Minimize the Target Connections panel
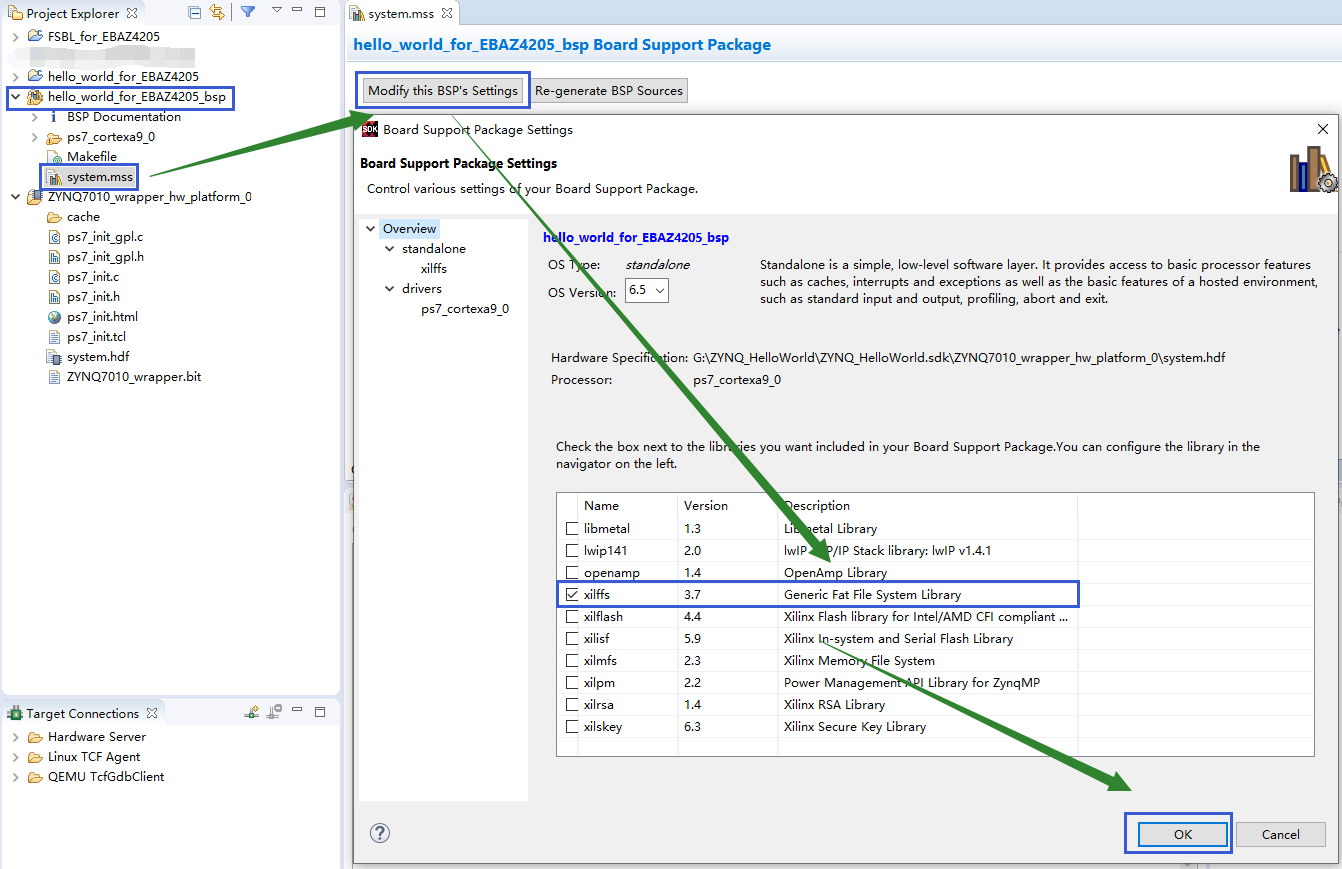Screen dimensions: 1342x869 [298, 712]
